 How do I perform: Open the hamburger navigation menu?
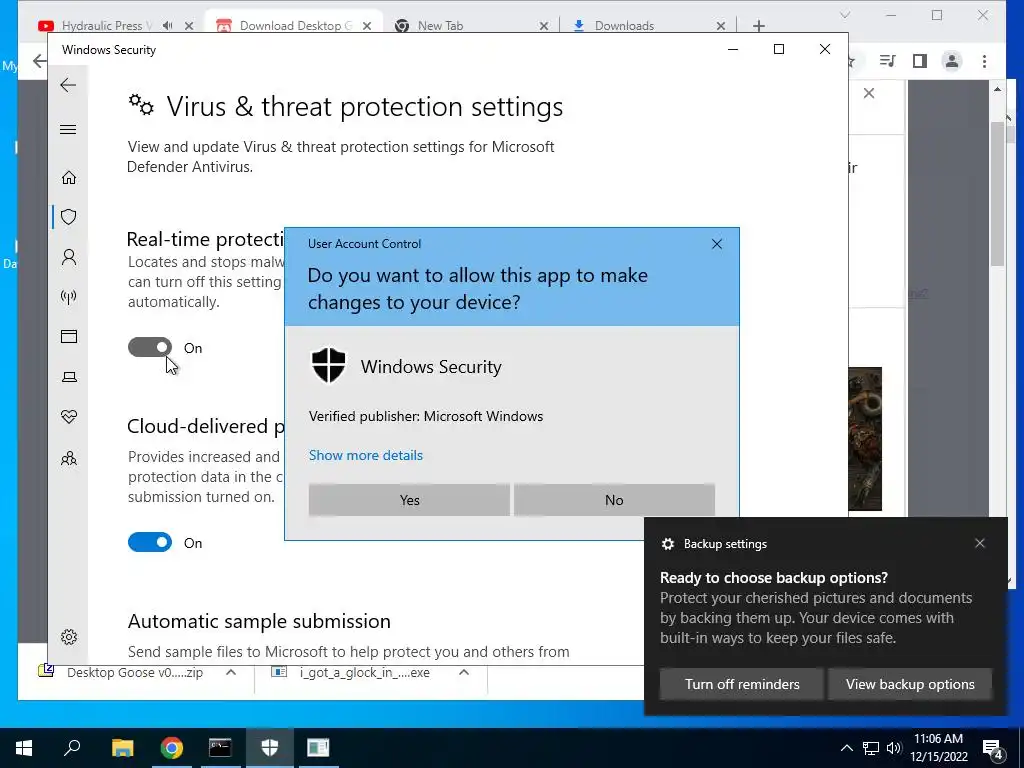click(x=68, y=129)
